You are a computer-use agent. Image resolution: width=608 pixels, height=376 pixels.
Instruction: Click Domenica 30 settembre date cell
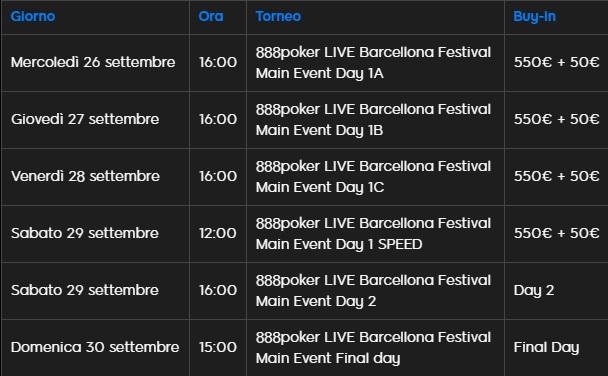[x=95, y=347]
